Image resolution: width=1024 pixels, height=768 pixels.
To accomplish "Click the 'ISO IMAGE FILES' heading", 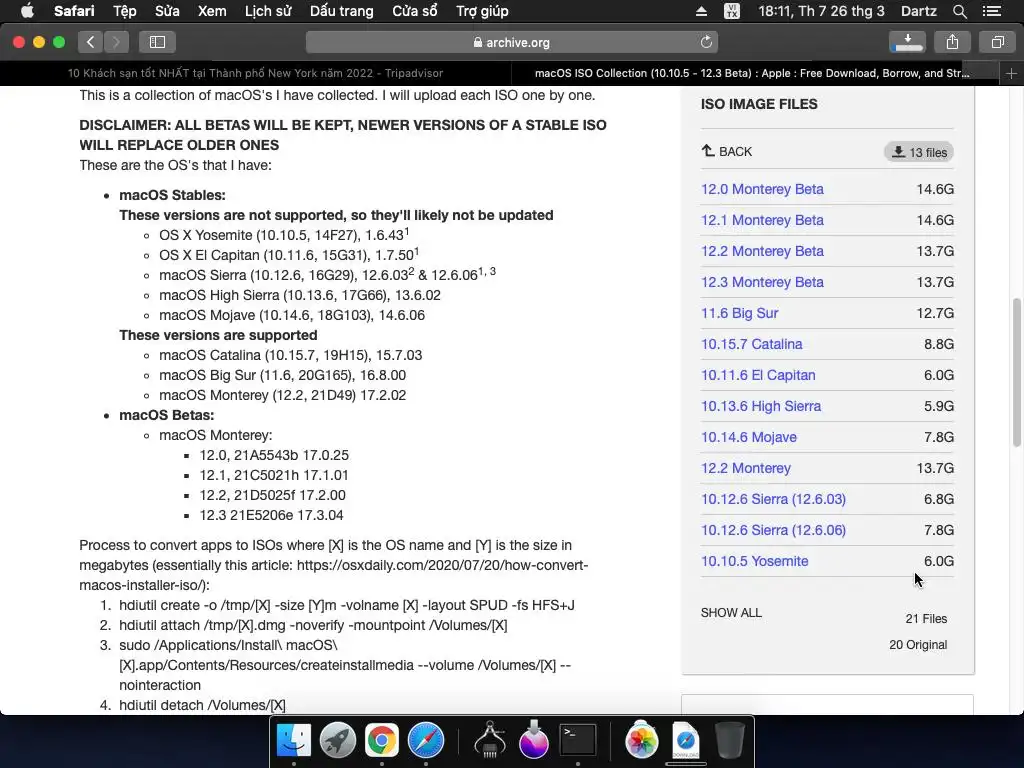I will click(759, 104).
